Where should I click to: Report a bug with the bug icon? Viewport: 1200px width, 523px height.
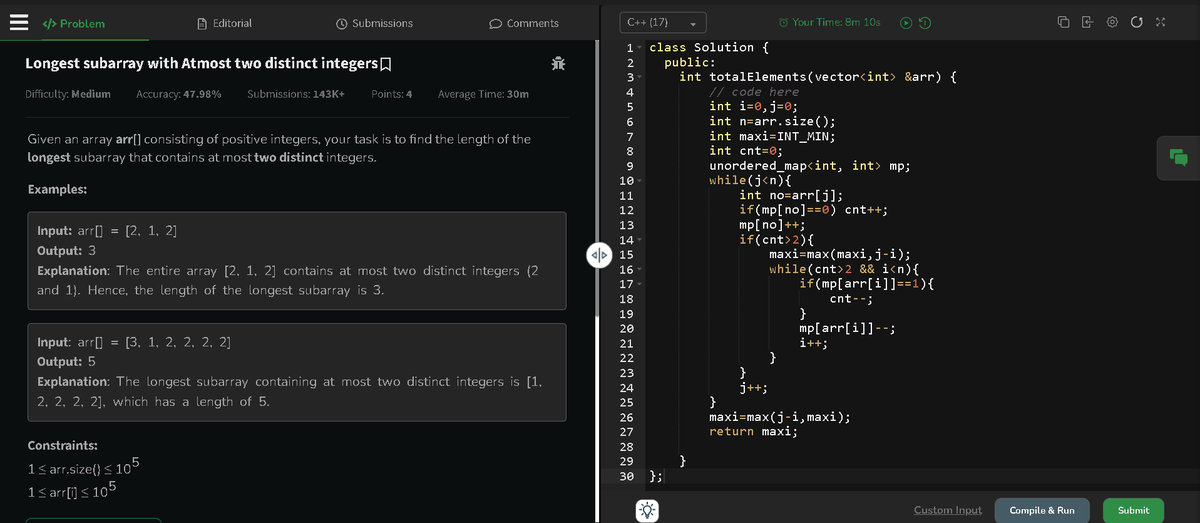[x=558, y=64]
